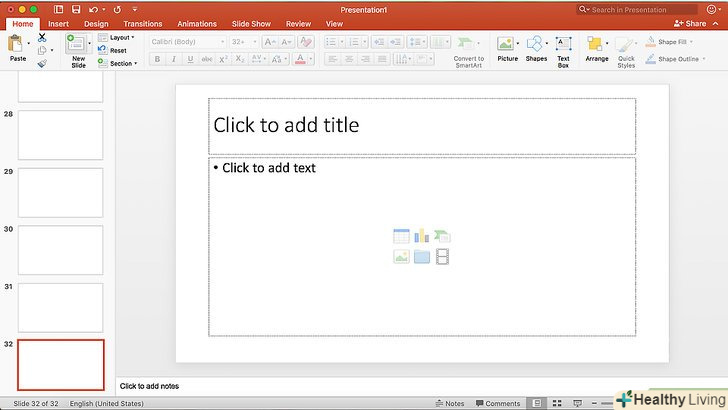728x410 pixels.
Task: Click the Cut scissors icon
Action: point(42,37)
